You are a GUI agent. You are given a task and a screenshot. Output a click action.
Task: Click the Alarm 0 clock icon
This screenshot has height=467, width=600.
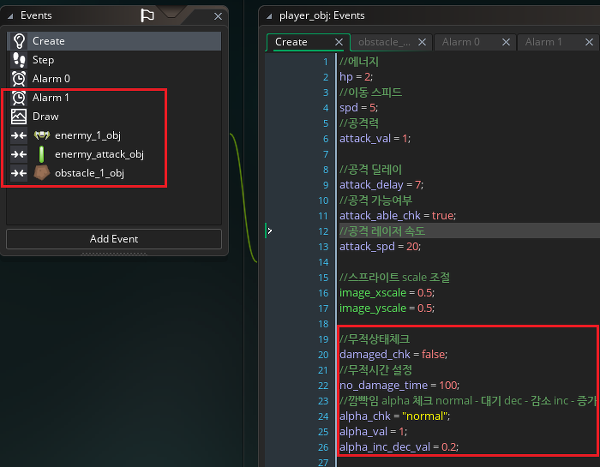click(19, 79)
